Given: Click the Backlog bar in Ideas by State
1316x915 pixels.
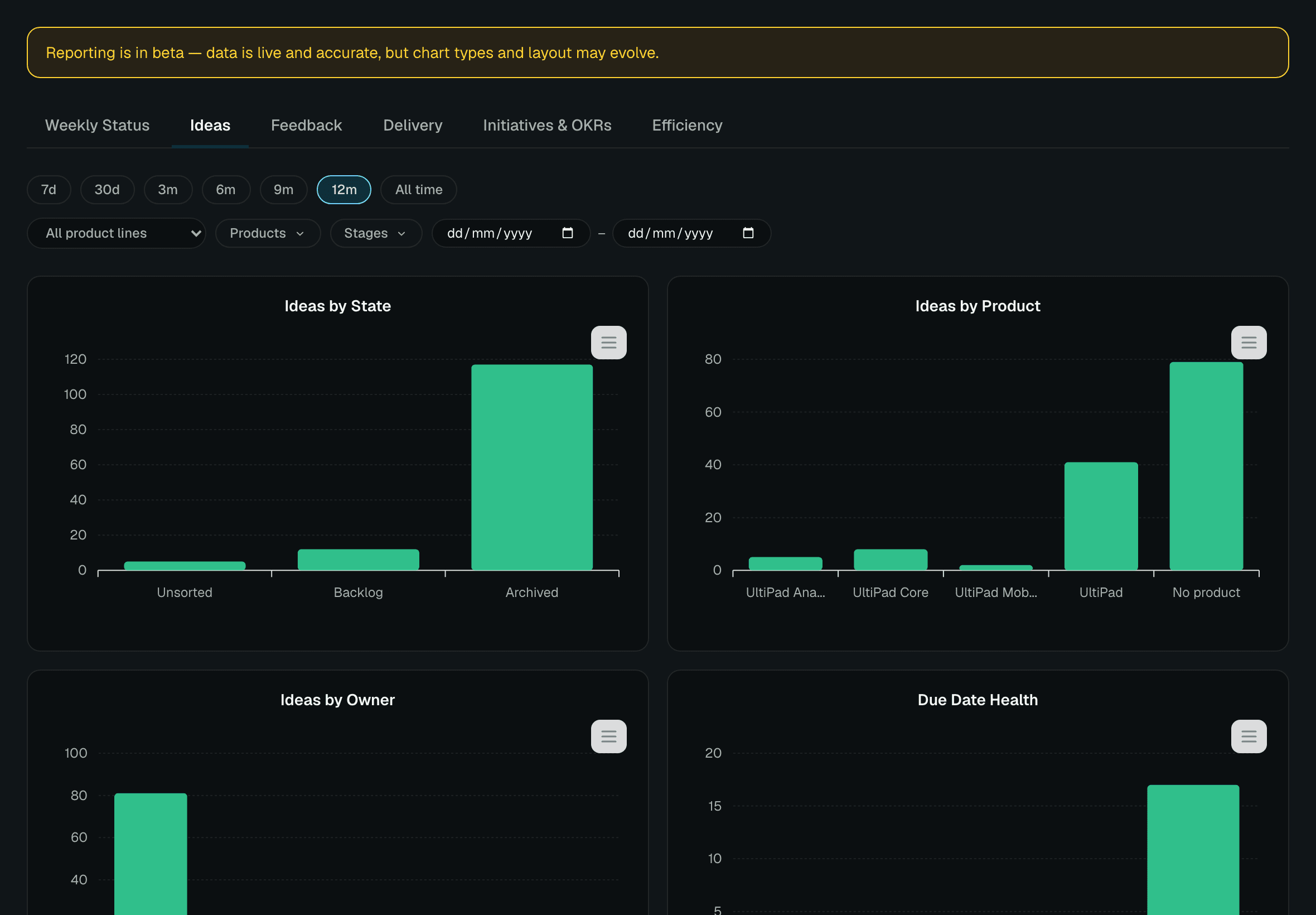Looking at the screenshot, I should coord(358,560).
